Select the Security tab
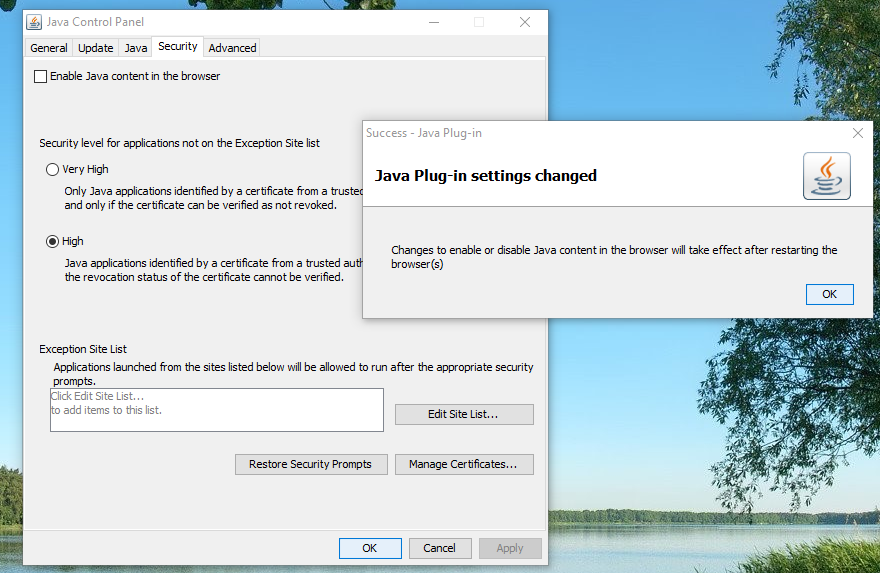Image resolution: width=880 pixels, height=573 pixels. (x=177, y=47)
